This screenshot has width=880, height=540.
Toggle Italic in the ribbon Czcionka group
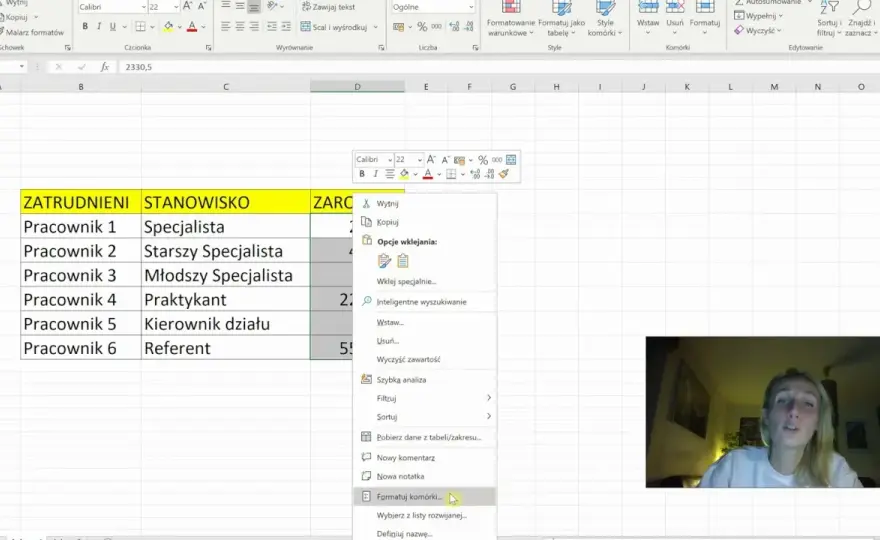[x=99, y=26]
